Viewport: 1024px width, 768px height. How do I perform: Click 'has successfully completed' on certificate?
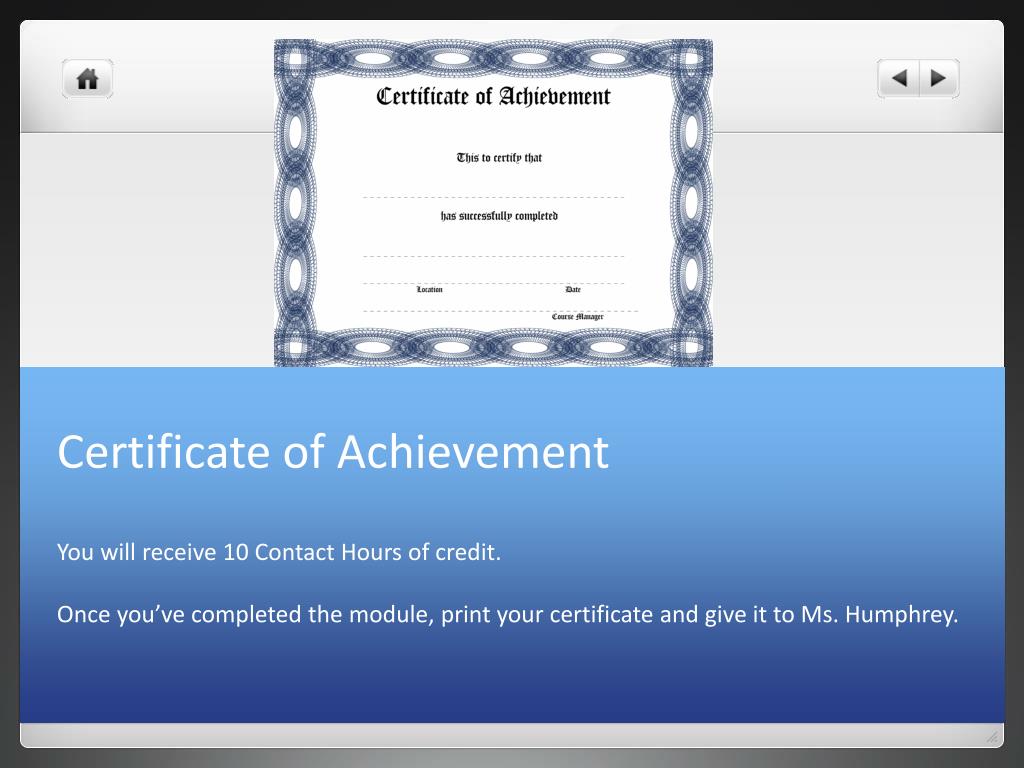tap(499, 216)
